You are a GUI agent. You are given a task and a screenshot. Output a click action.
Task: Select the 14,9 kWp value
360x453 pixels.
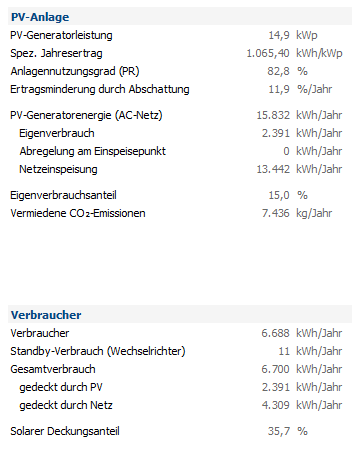[293, 35]
